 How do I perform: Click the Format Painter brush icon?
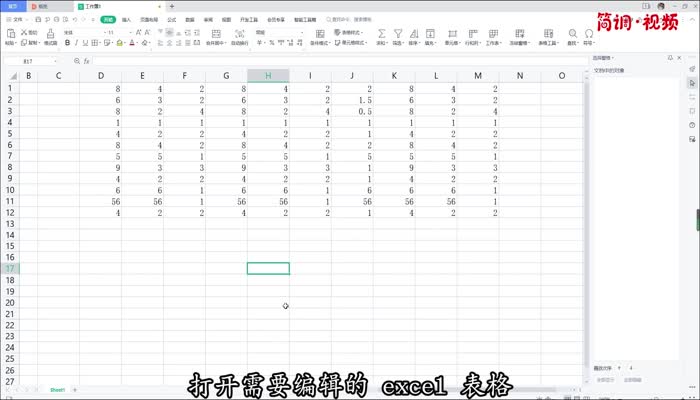pos(50,34)
